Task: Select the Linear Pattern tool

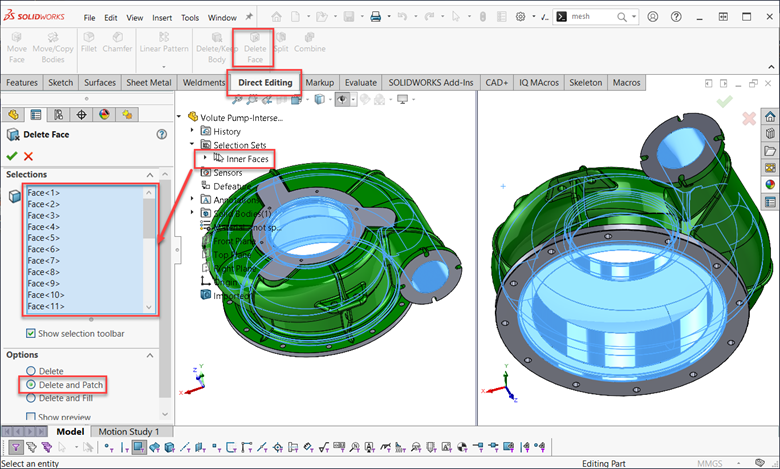Action: point(164,43)
